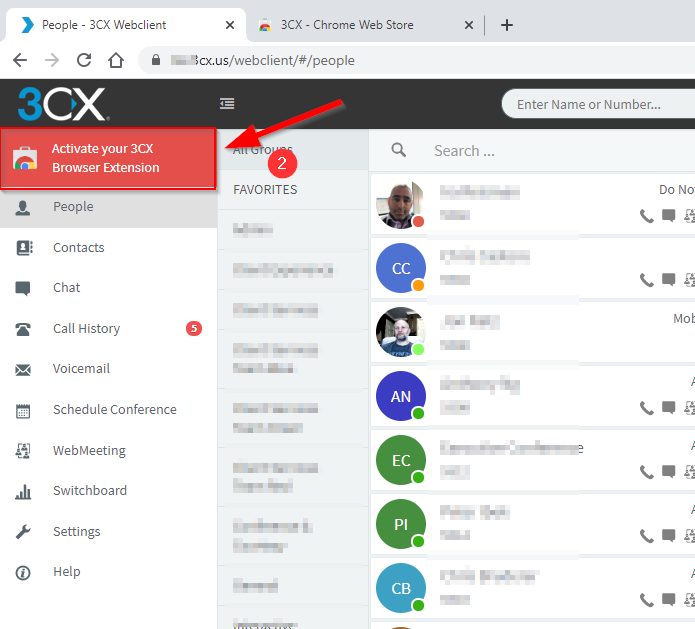Click the padlock site info icon
Image resolution: width=695 pixels, height=629 pixels.
coord(156,60)
